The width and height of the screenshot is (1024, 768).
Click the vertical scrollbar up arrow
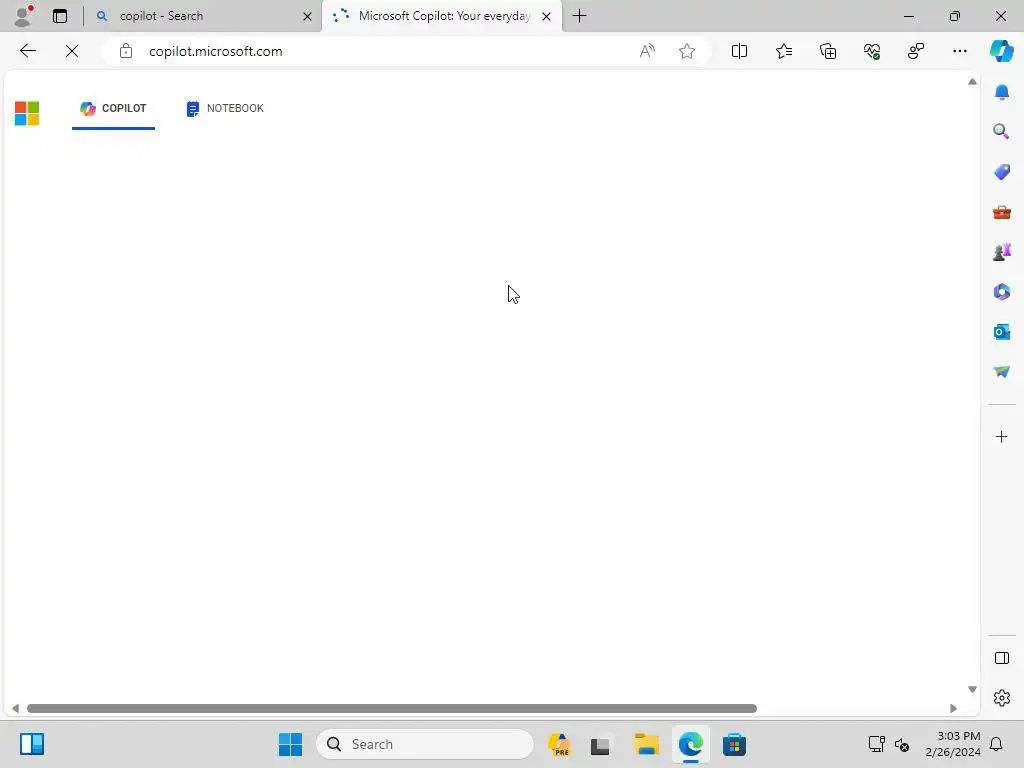click(x=972, y=82)
